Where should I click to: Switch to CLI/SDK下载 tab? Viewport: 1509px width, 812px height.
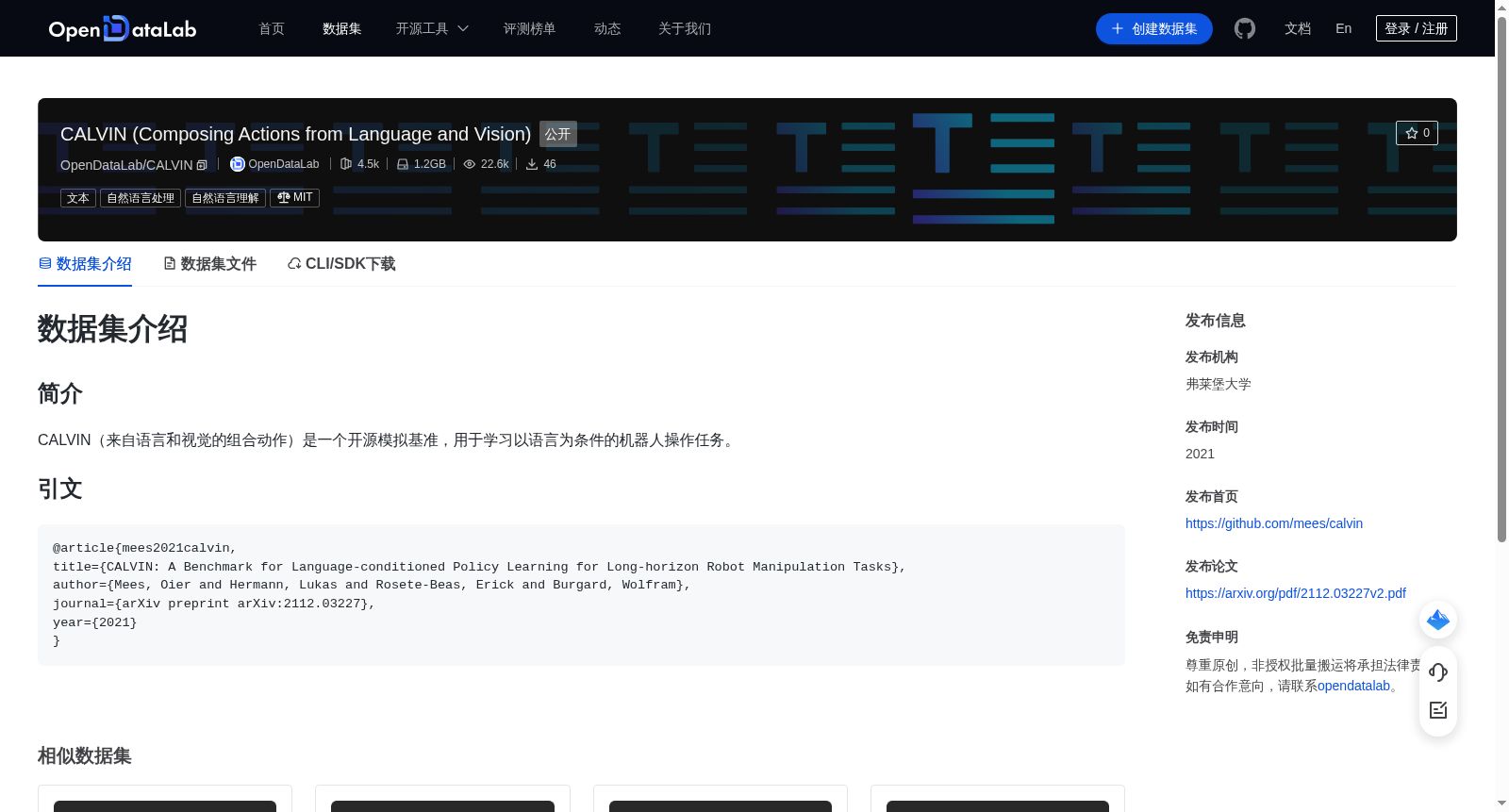341,264
